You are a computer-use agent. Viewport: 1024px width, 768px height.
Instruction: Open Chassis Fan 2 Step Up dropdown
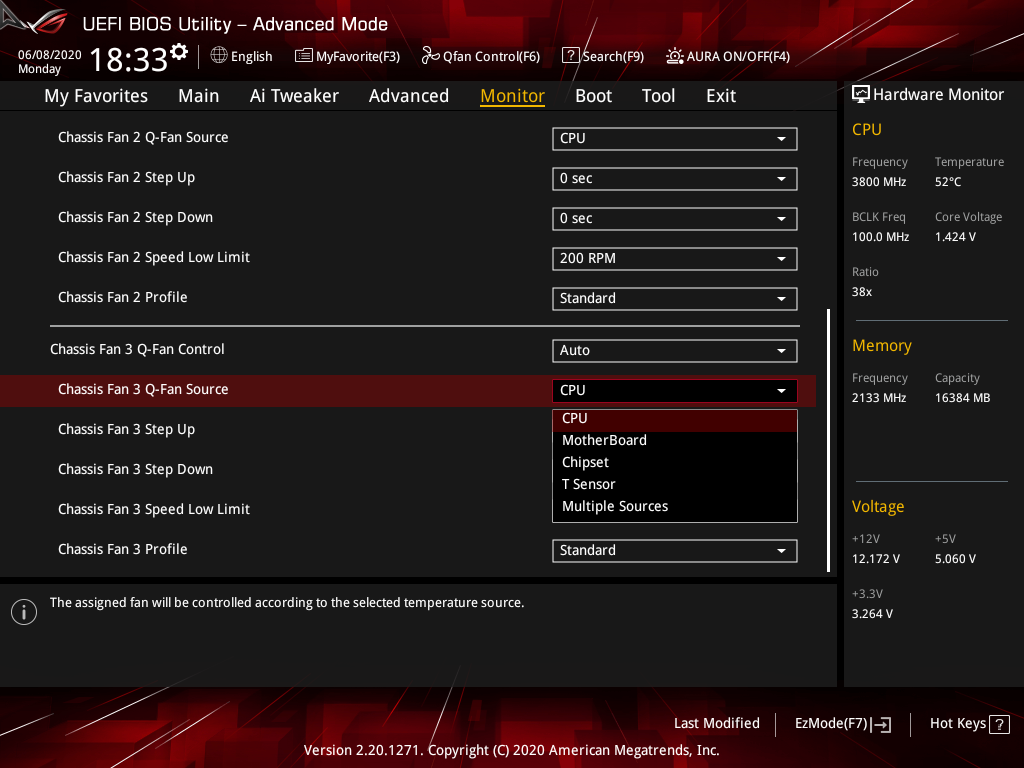[675, 178]
